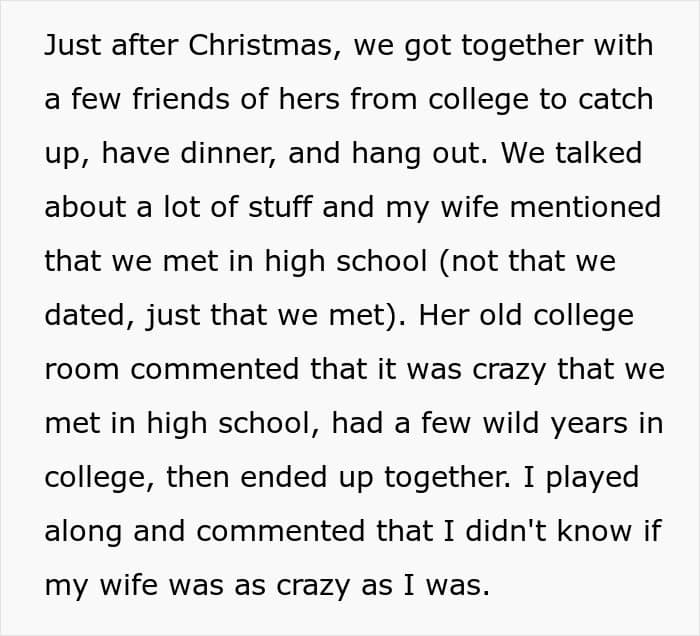700x636 pixels.
Task: Click the word "didn't" in the tenth line
Action: [x=505, y=531]
